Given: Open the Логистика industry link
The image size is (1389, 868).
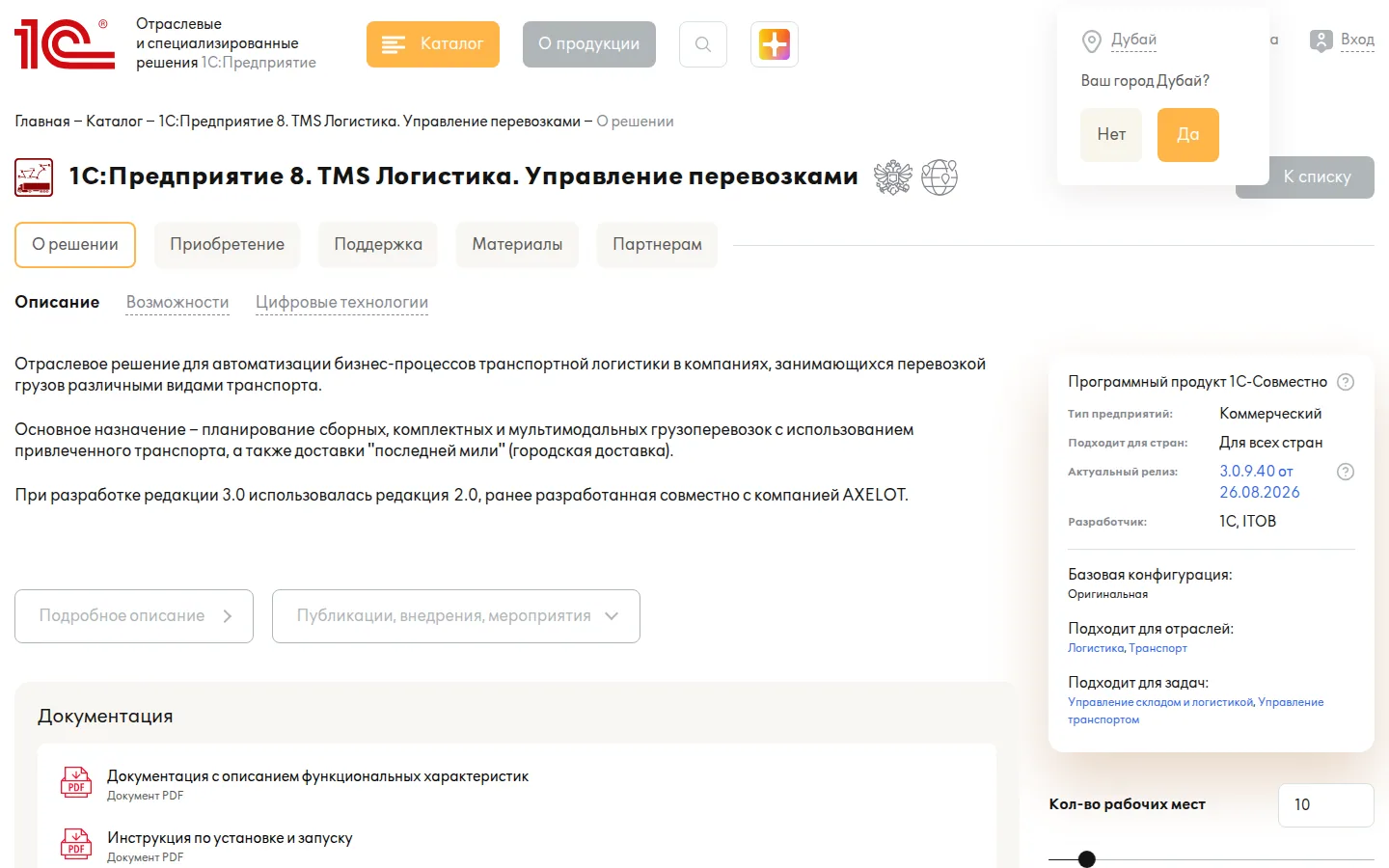Looking at the screenshot, I should [1096, 648].
